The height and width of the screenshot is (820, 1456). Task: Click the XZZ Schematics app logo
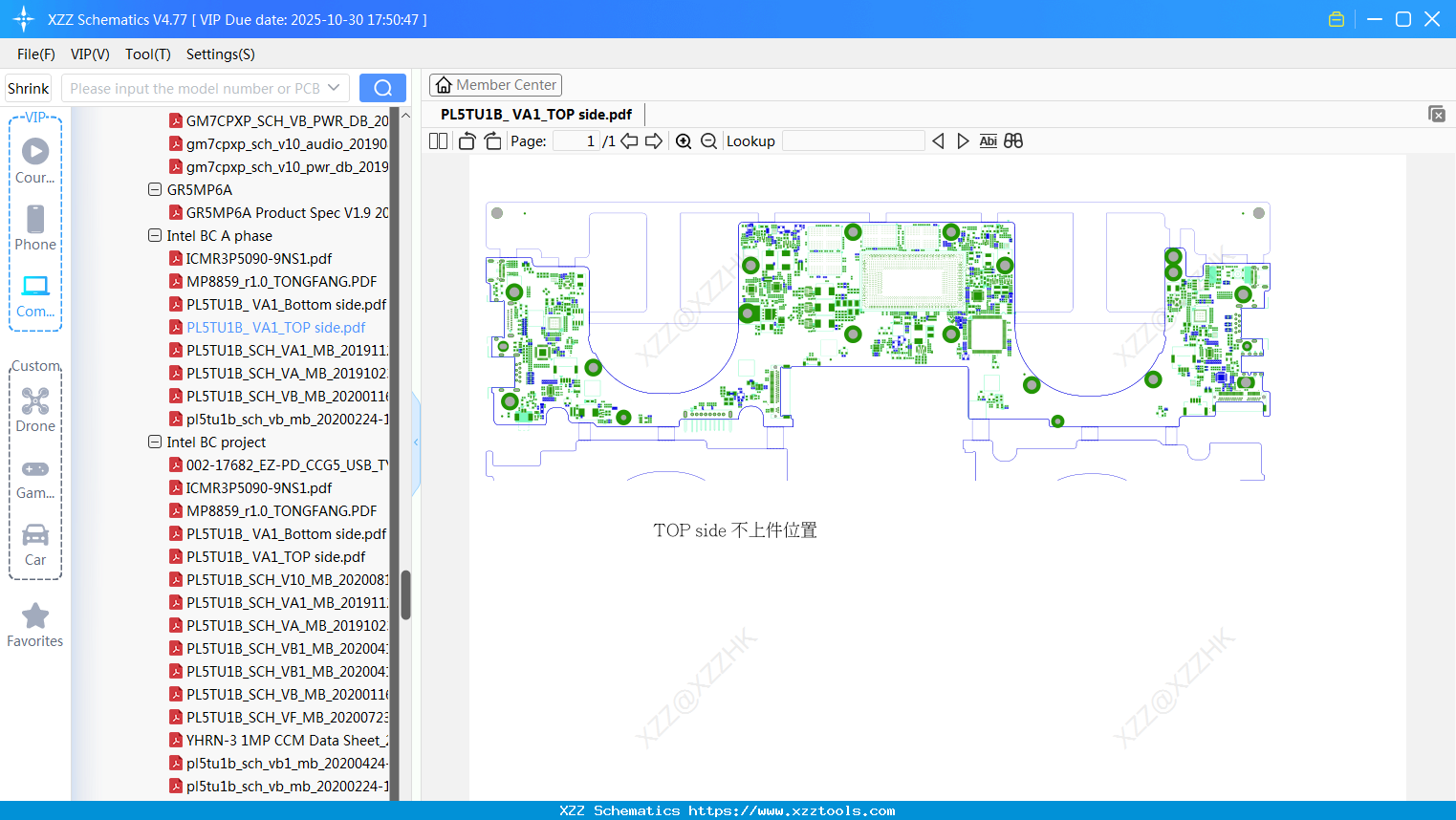click(24, 19)
